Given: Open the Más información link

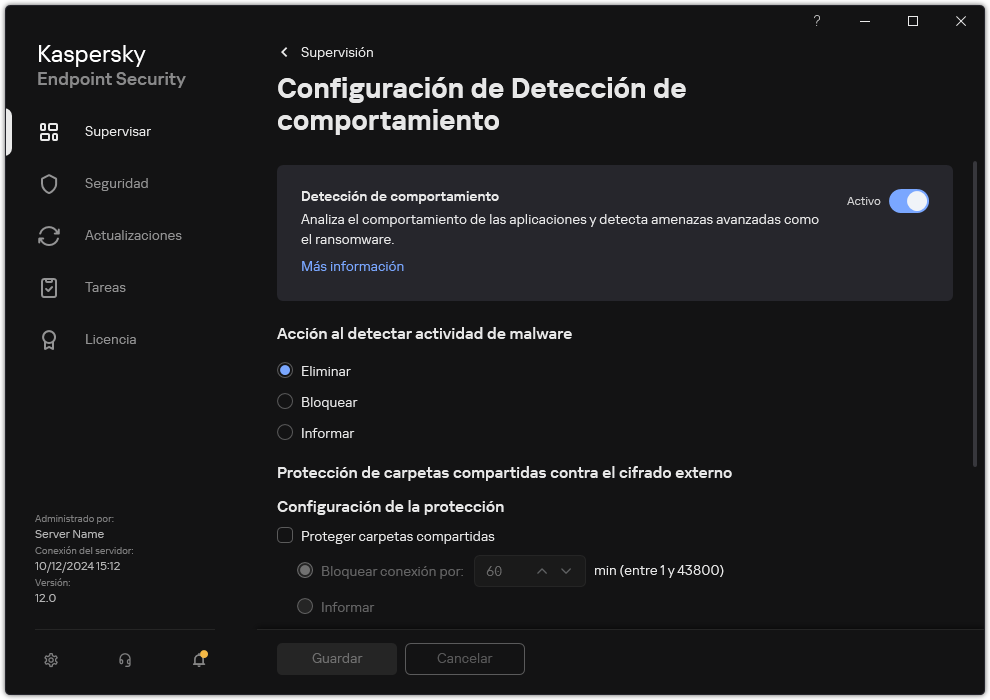Looking at the screenshot, I should (352, 266).
